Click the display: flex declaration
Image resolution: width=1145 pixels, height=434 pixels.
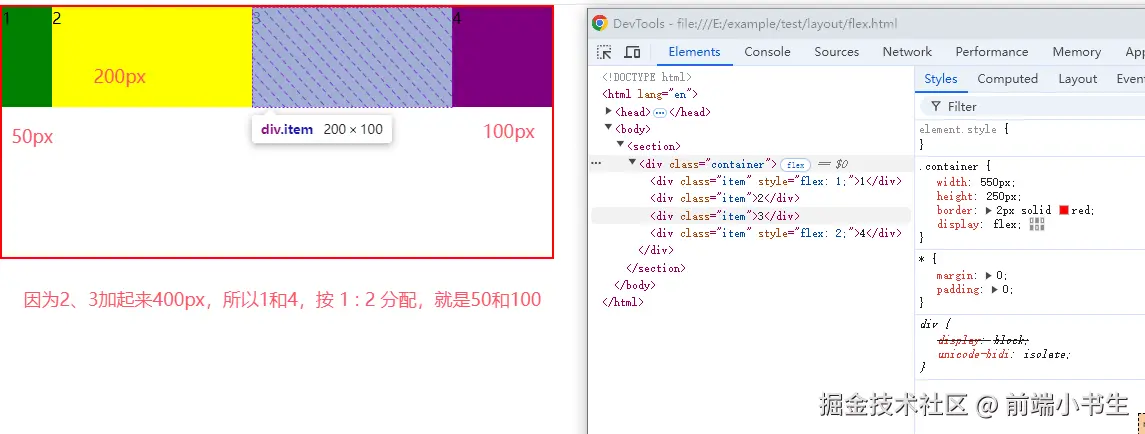pos(980,224)
